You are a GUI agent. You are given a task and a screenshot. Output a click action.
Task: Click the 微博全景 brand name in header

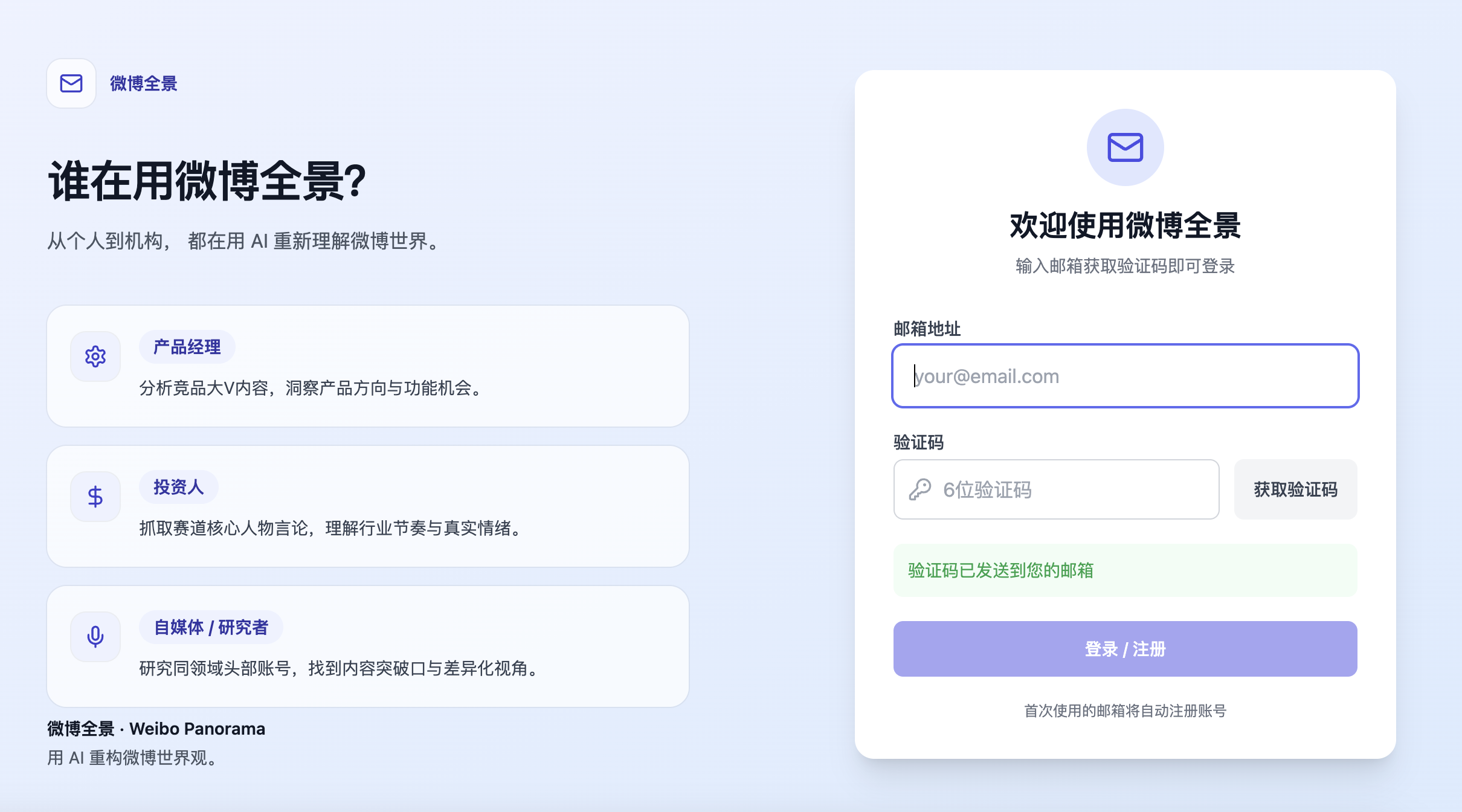tap(144, 83)
